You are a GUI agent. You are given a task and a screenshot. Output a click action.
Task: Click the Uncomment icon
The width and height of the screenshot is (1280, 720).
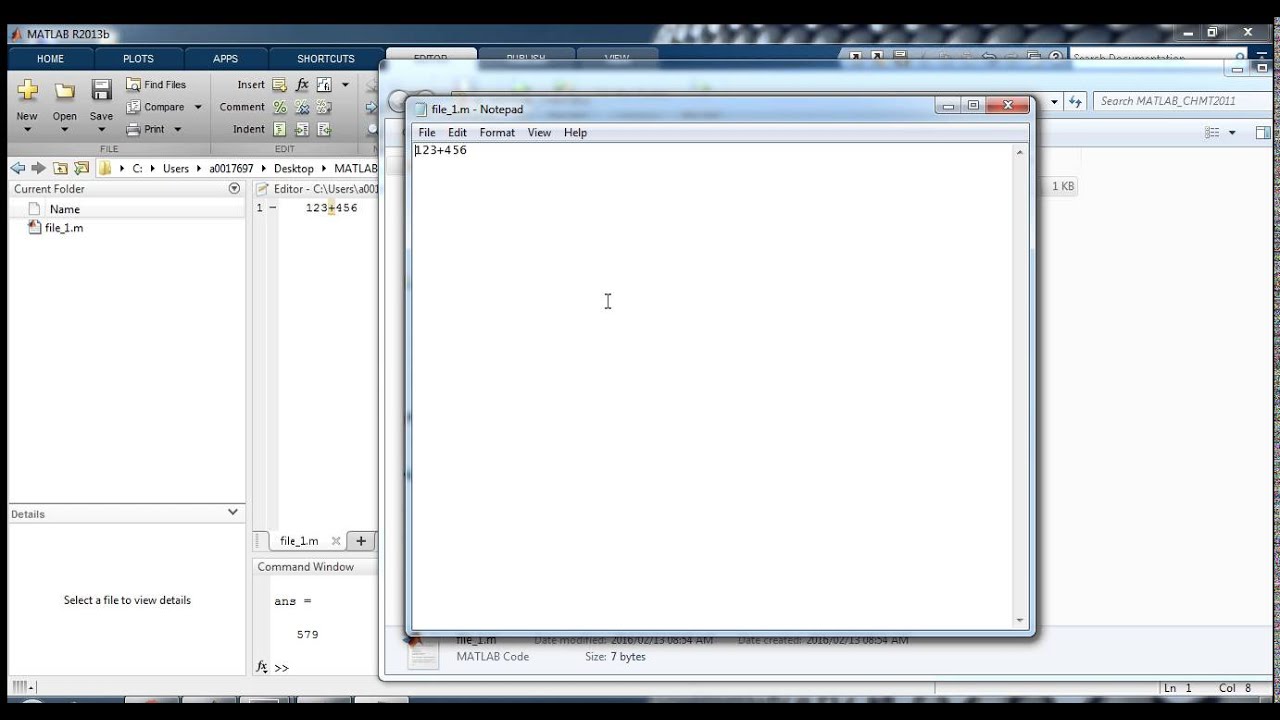click(x=302, y=107)
